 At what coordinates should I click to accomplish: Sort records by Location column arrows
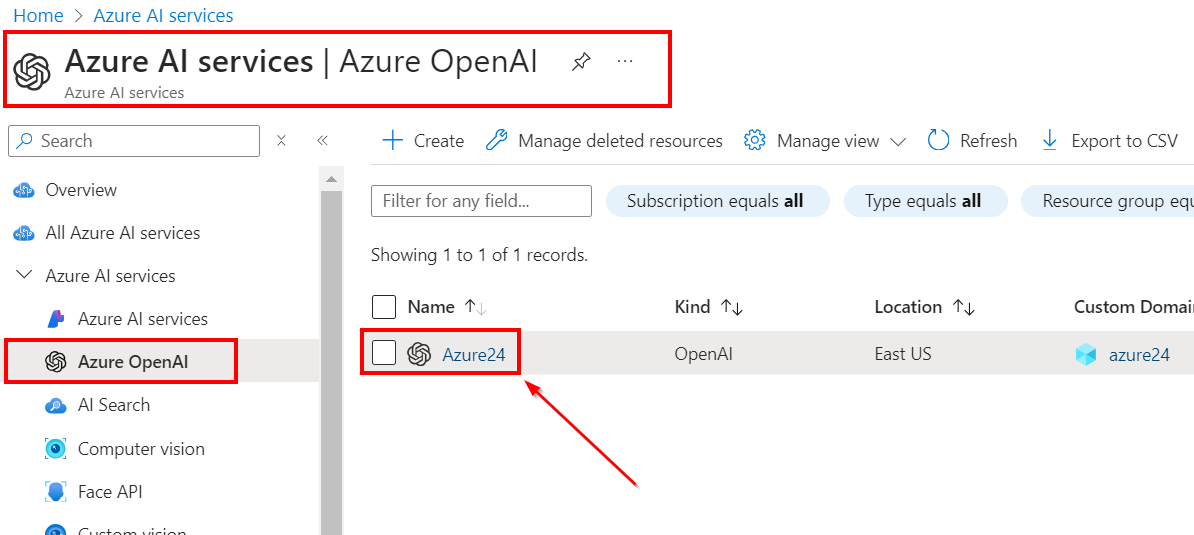pos(964,307)
